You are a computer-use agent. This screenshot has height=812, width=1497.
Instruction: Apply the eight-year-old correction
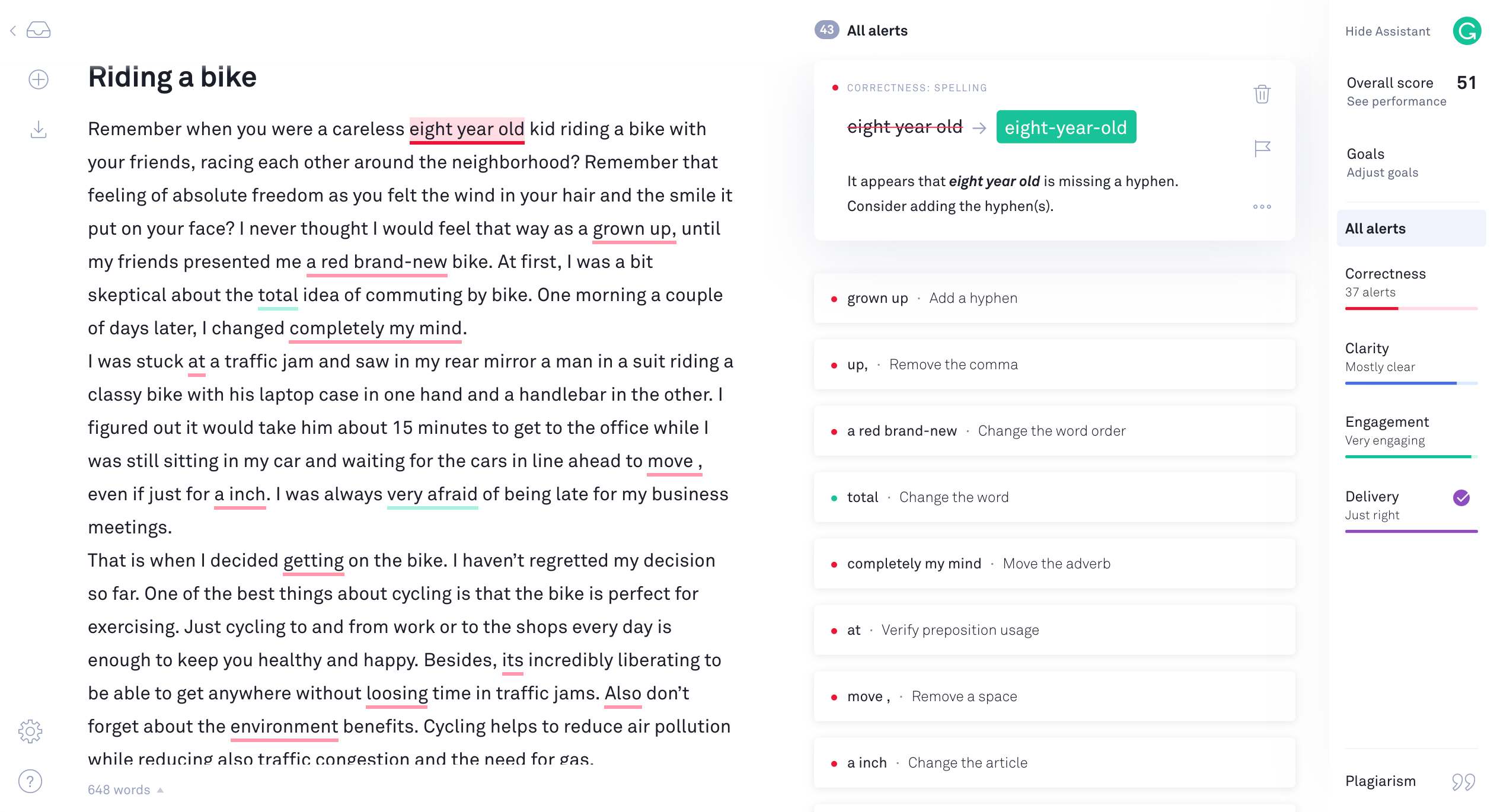point(1065,126)
